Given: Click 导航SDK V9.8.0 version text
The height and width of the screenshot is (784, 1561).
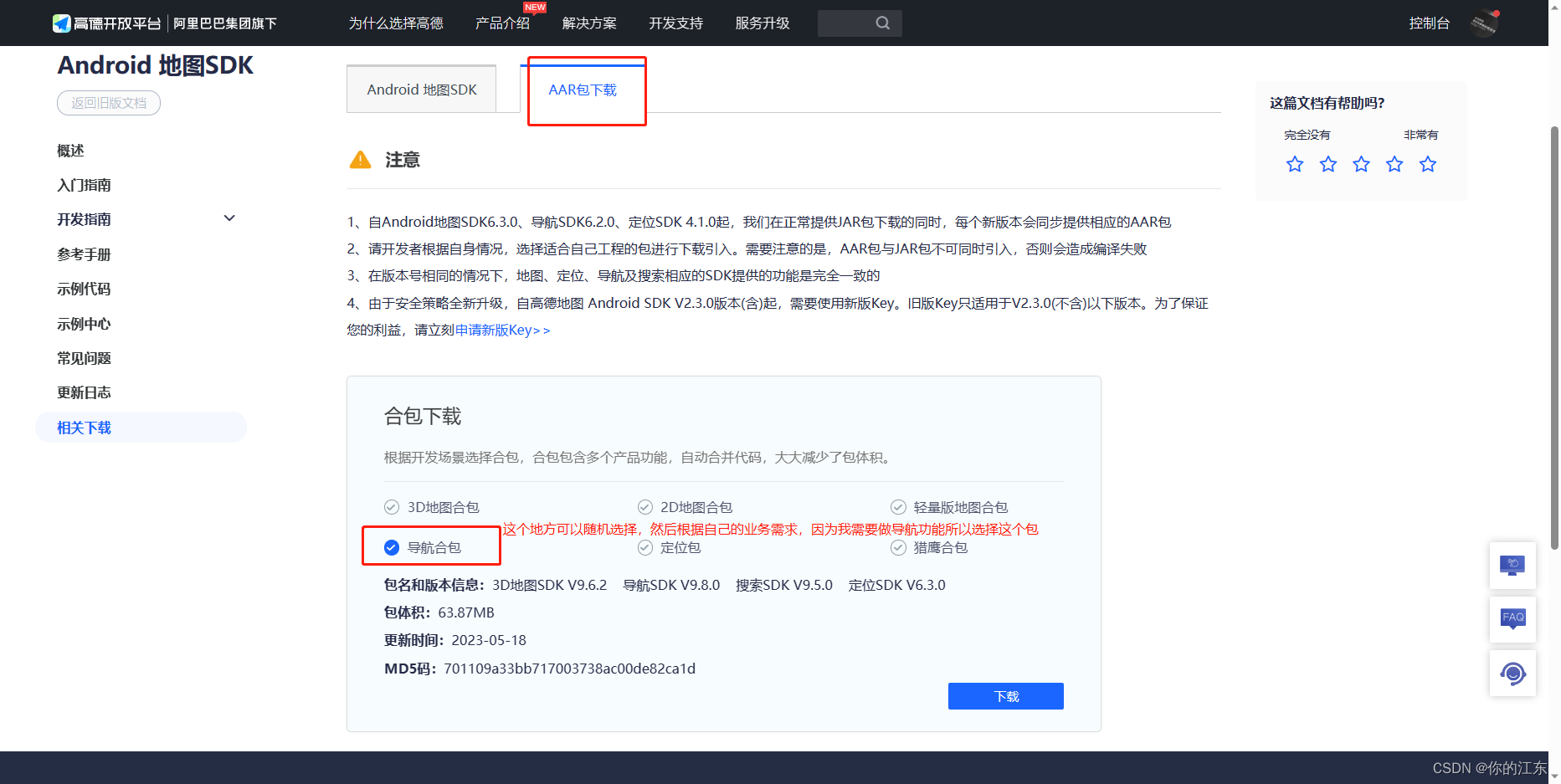Looking at the screenshot, I should click(671, 585).
